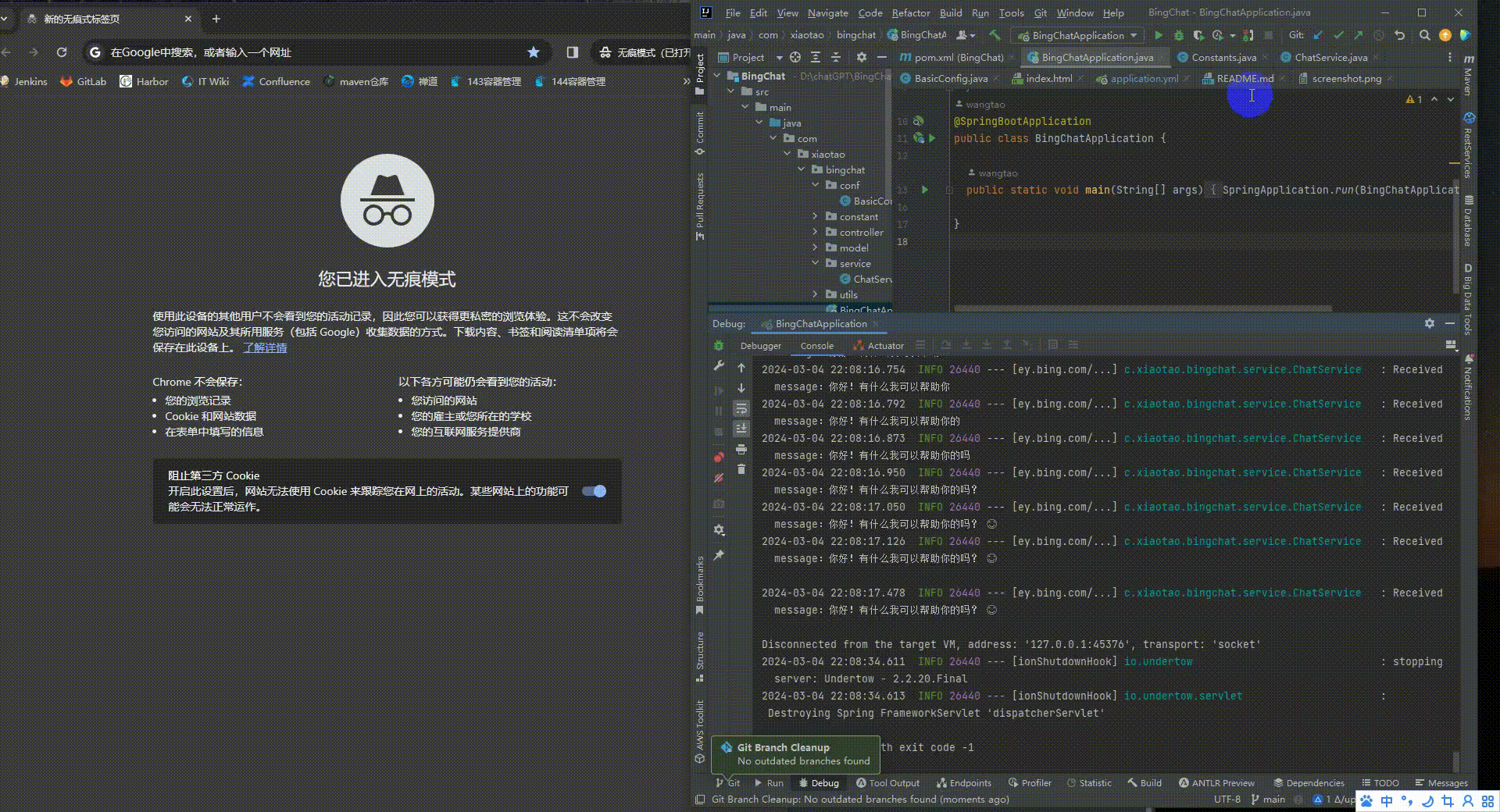The height and width of the screenshot is (812, 1500).
Task: Open Profiler tool window button
Action: point(1030,782)
